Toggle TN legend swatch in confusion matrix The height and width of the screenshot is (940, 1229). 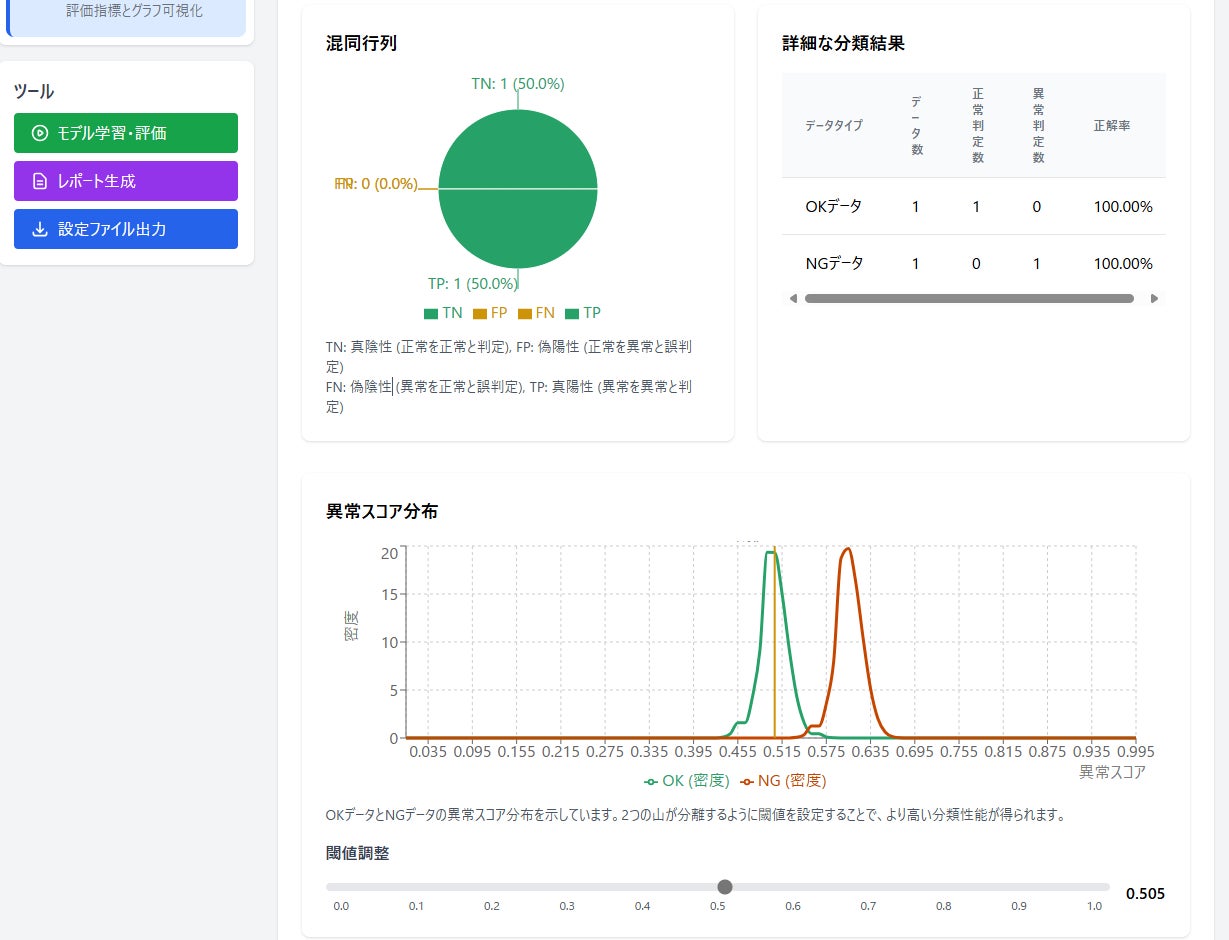click(431, 313)
